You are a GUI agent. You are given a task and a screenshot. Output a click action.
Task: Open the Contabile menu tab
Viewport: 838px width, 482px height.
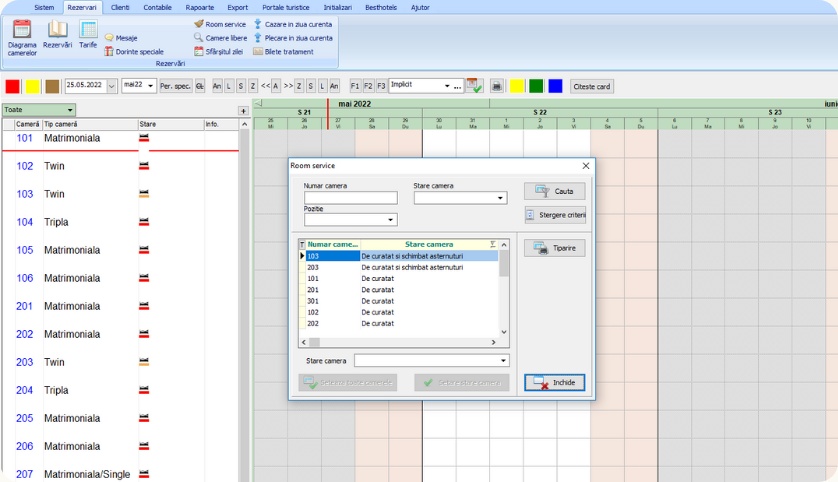[157, 7]
